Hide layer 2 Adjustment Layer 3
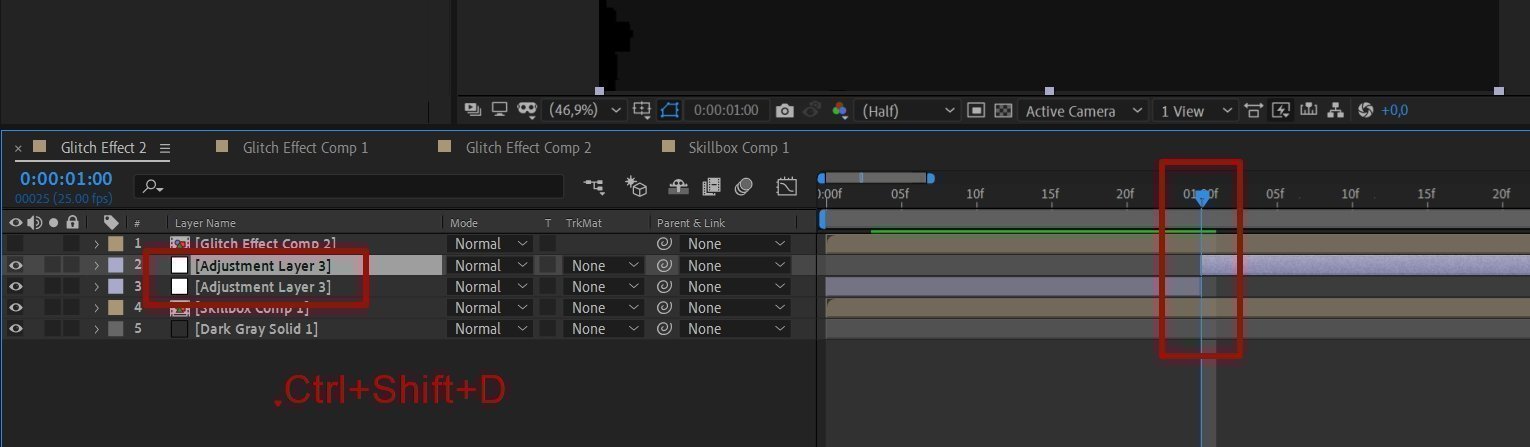Screen dimensions: 1530x447 15,265
